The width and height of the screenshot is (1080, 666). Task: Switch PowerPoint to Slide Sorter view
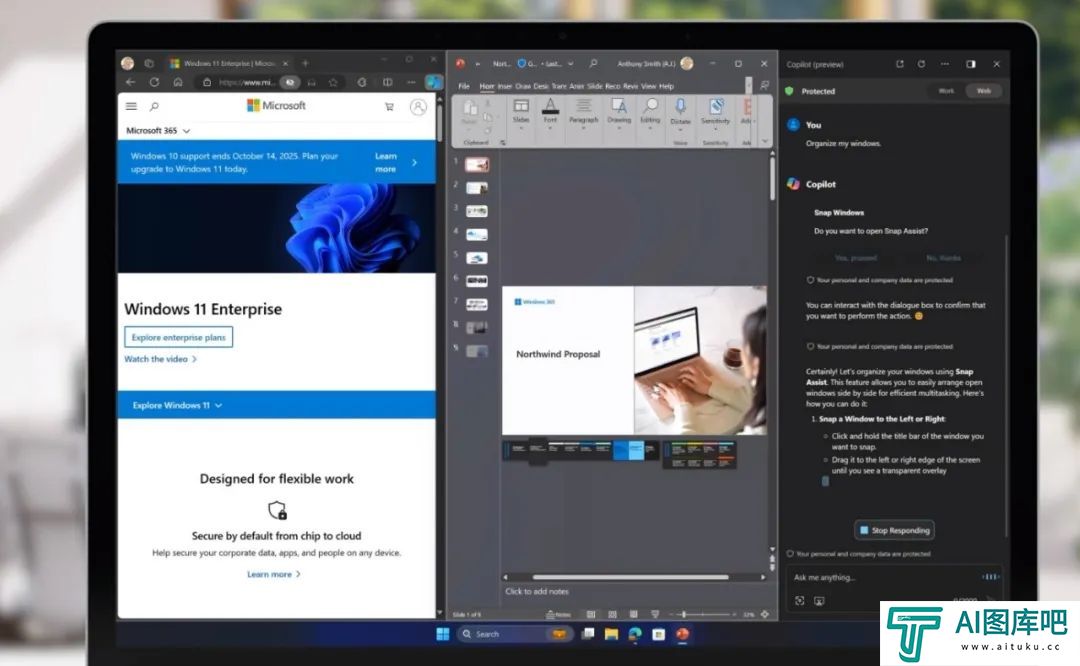pos(612,614)
